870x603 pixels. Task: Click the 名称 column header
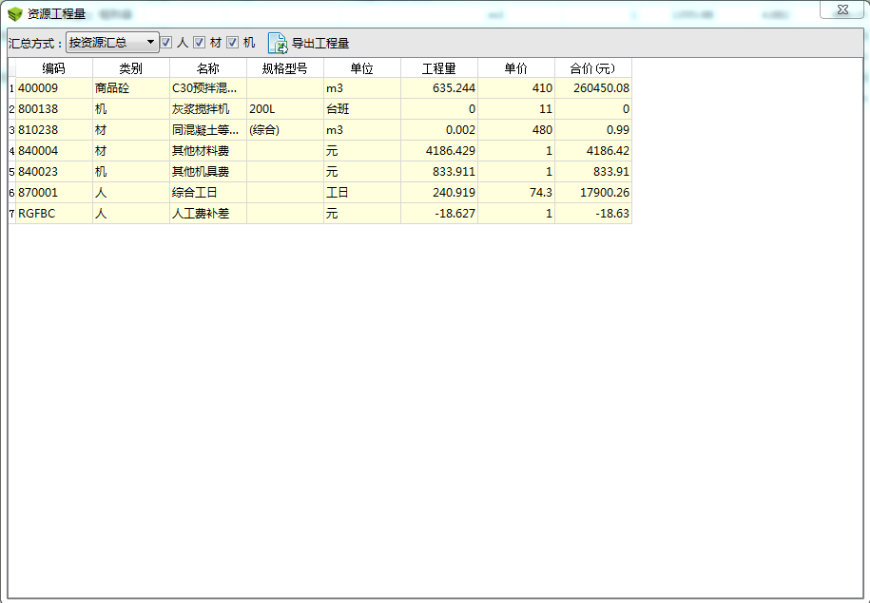[x=208, y=68]
